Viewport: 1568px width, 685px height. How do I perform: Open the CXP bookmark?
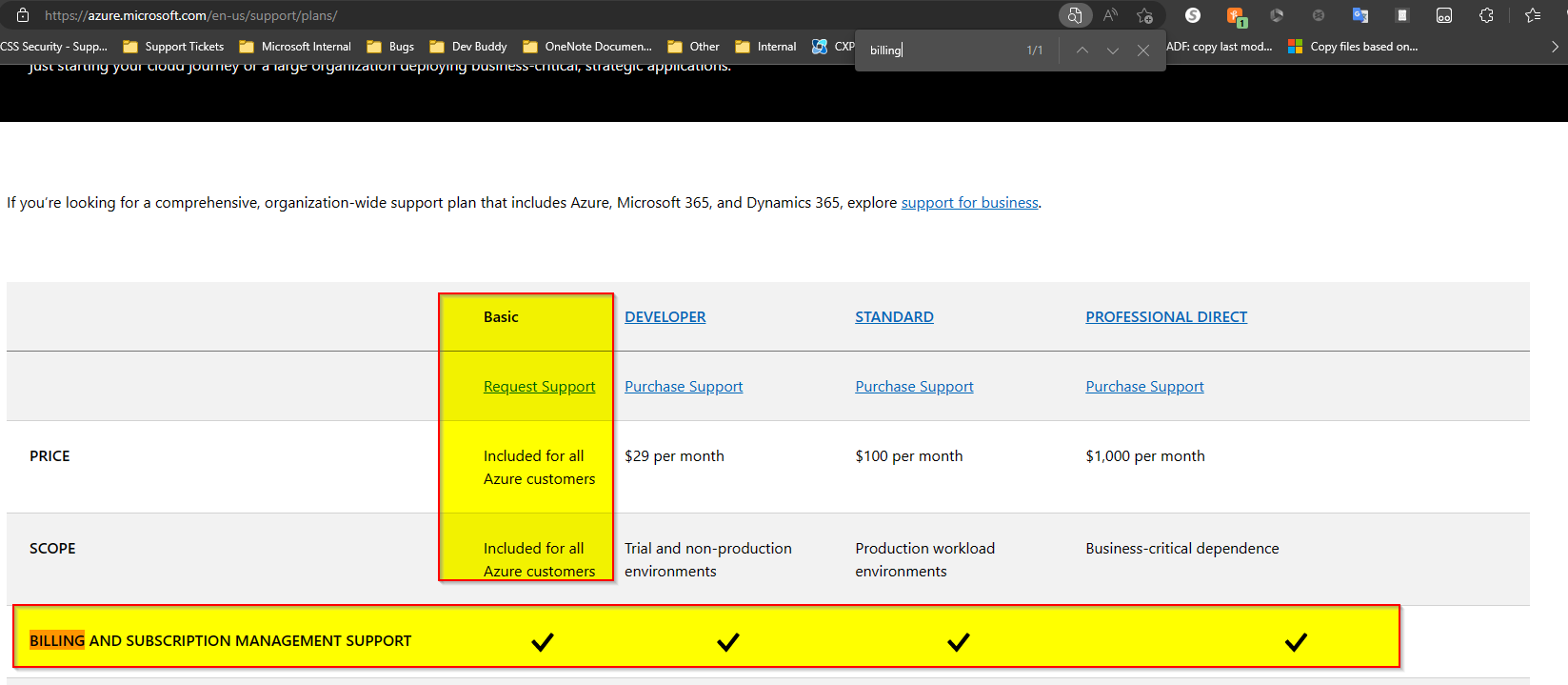pyautogui.click(x=833, y=46)
